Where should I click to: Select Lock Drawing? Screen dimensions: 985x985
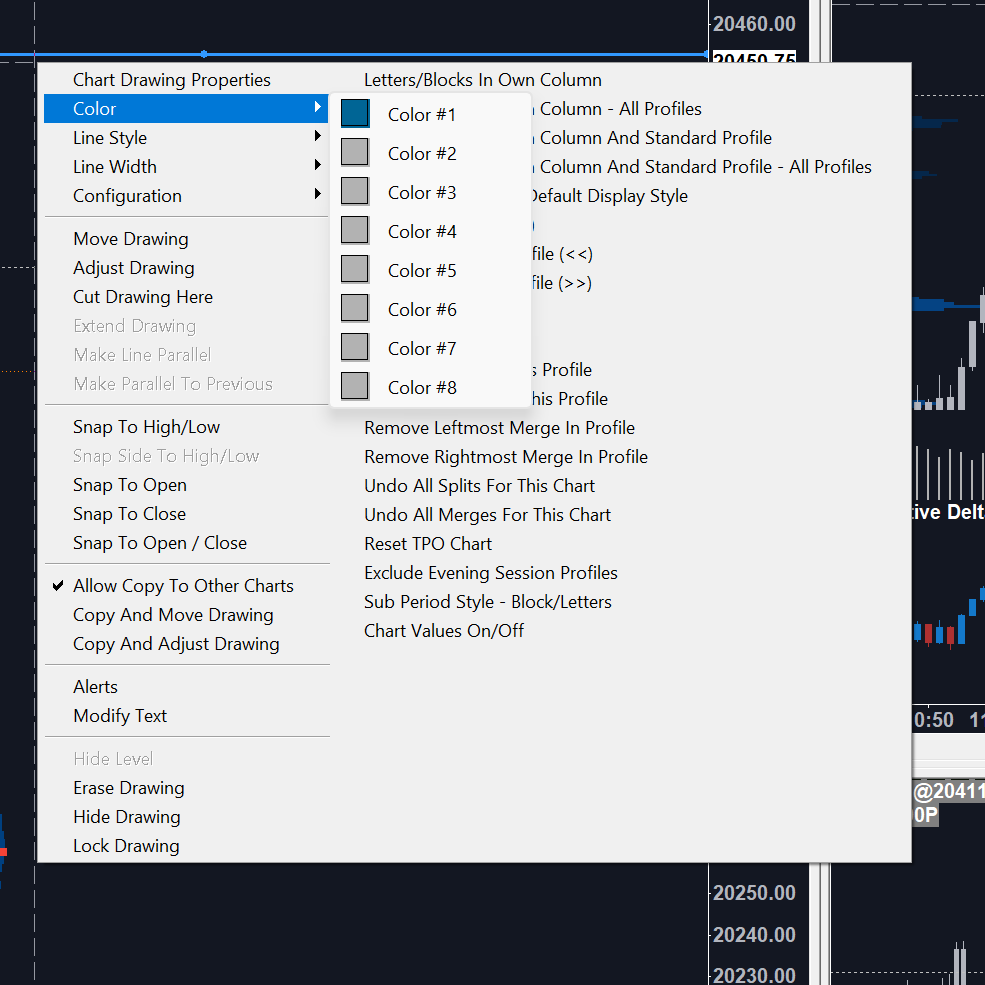126,846
